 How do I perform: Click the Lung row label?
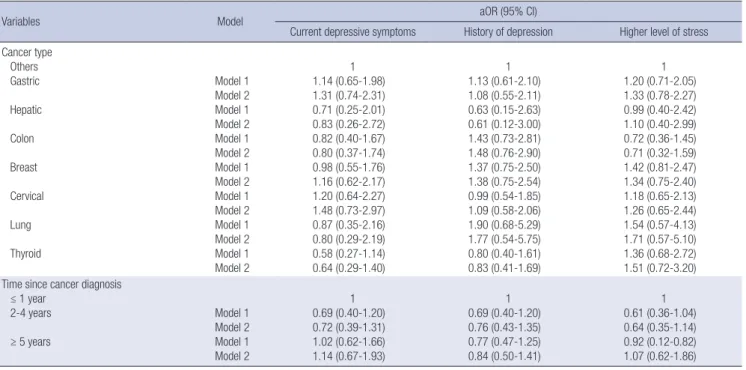click(20, 225)
